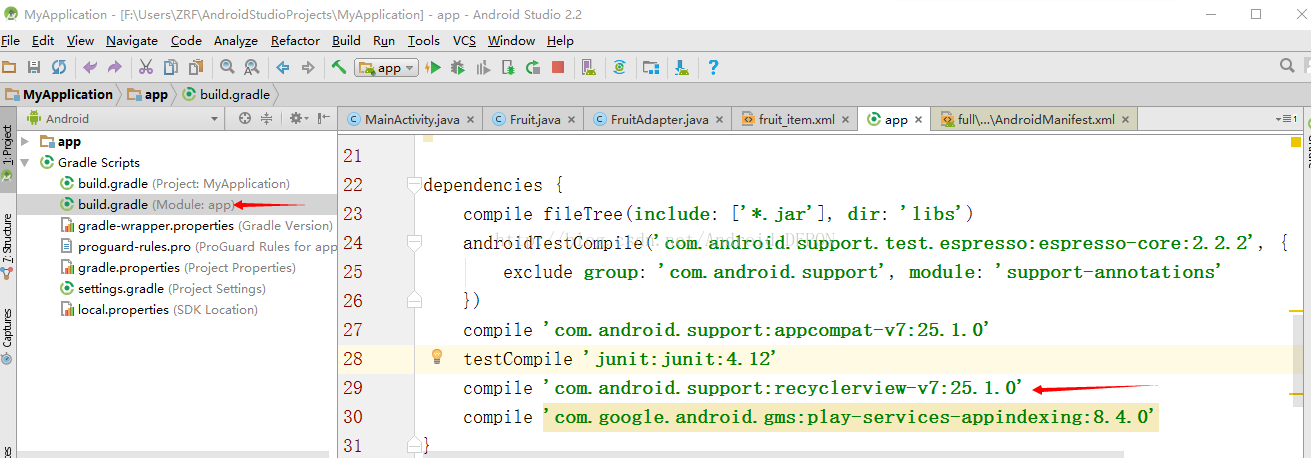The width and height of the screenshot is (1311, 458).
Task: Select build.gradle (Module: app) file
Action: 148,205
